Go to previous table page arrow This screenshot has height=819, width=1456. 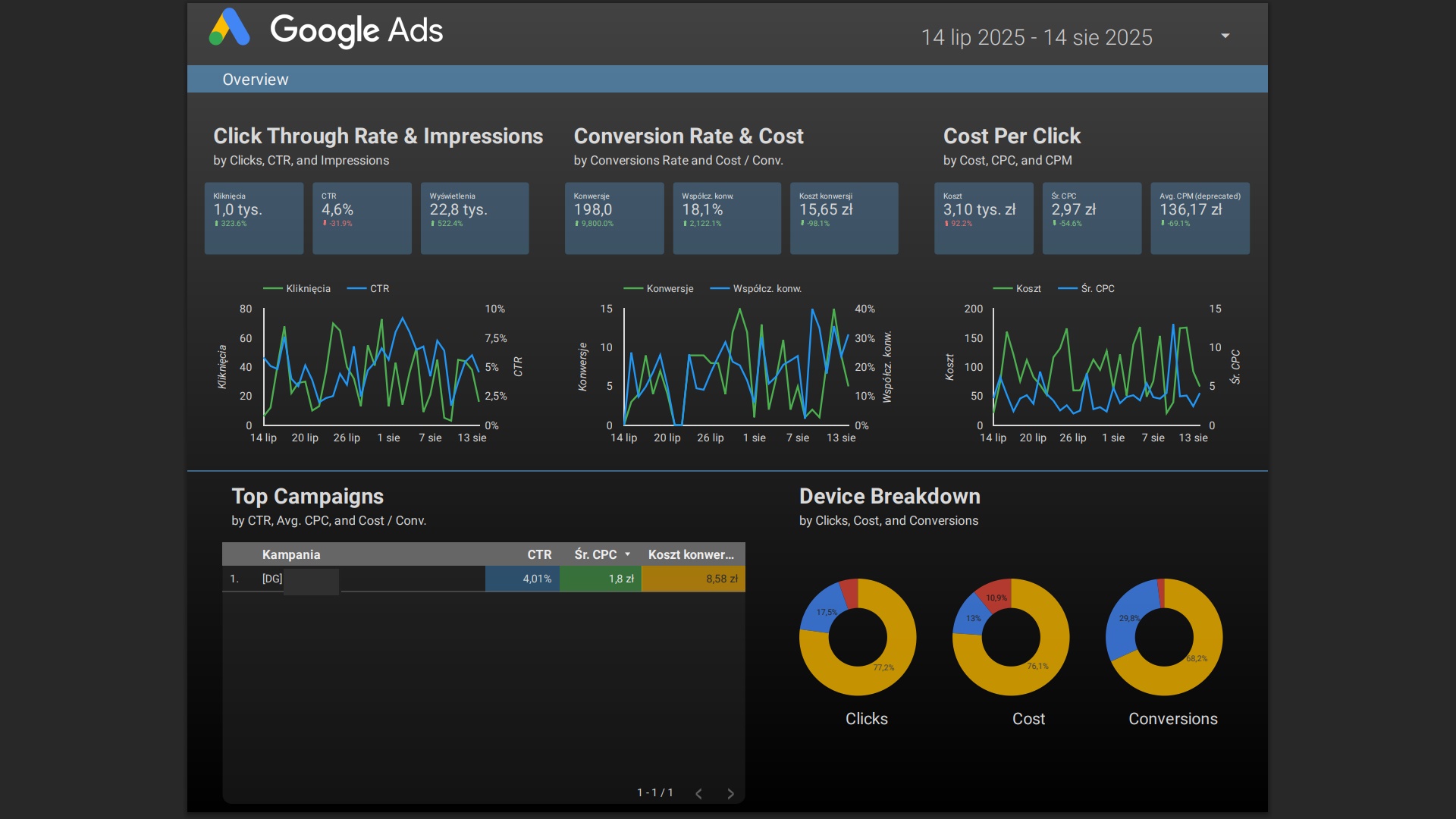698,793
